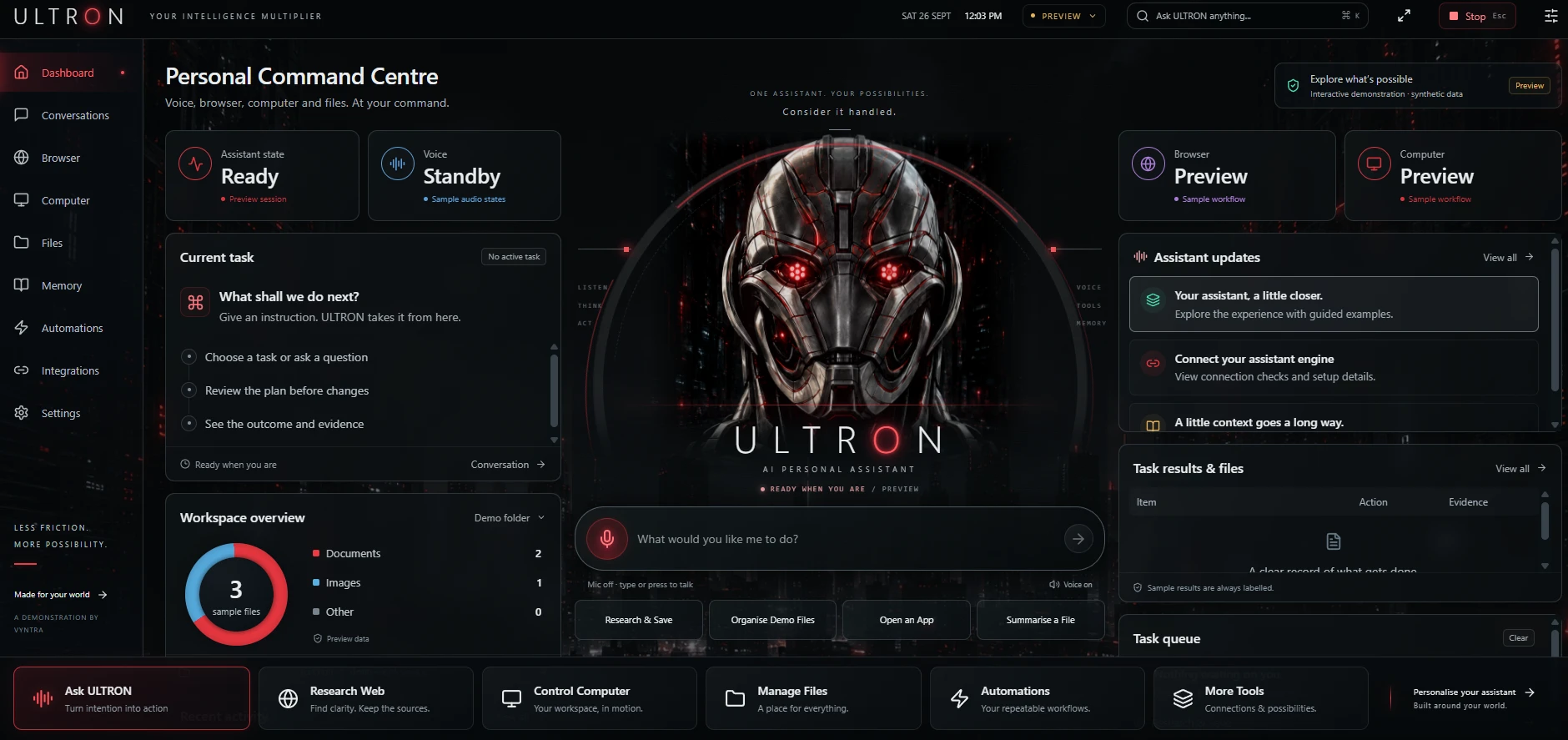Viewport: 1568px width, 740px height.
Task: Click the Explore what's possible Preview badge
Action: (1530, 86)
